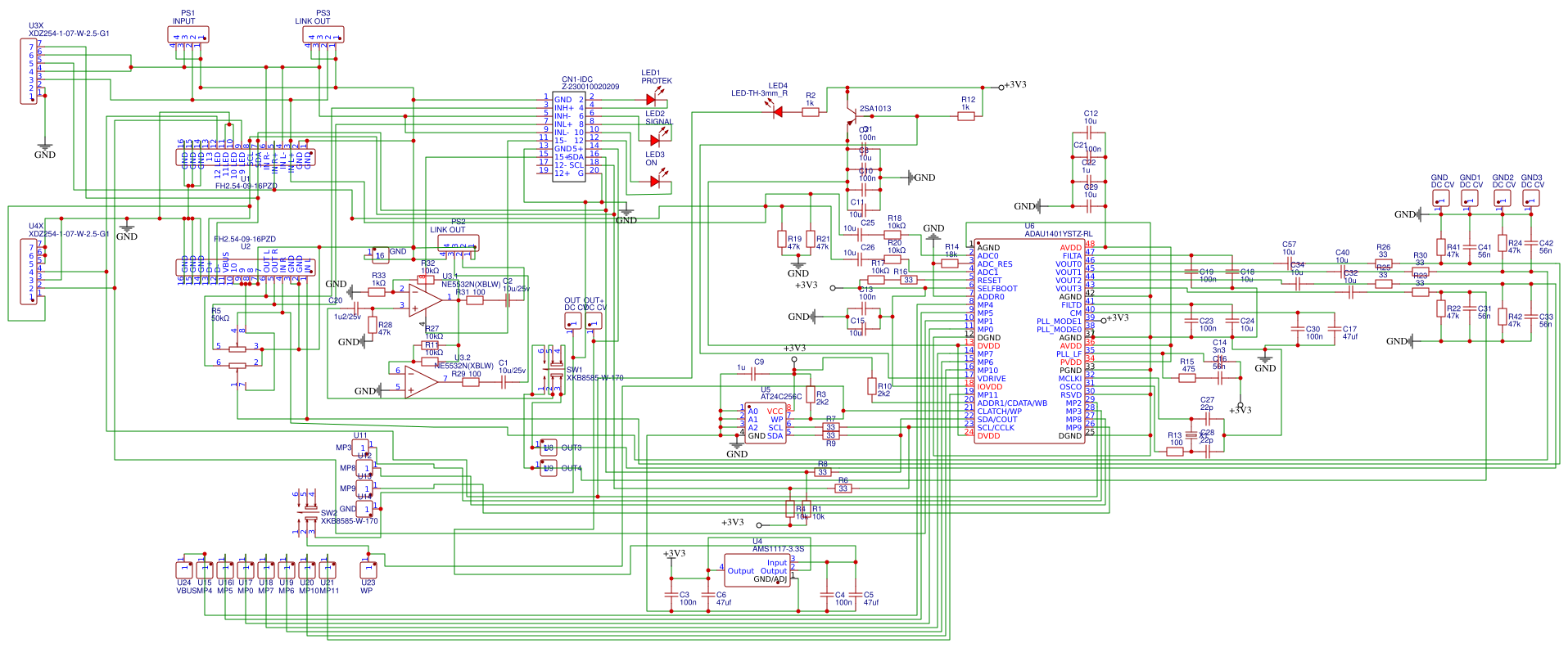Click the U3X XDZ254 pin header

29,71
